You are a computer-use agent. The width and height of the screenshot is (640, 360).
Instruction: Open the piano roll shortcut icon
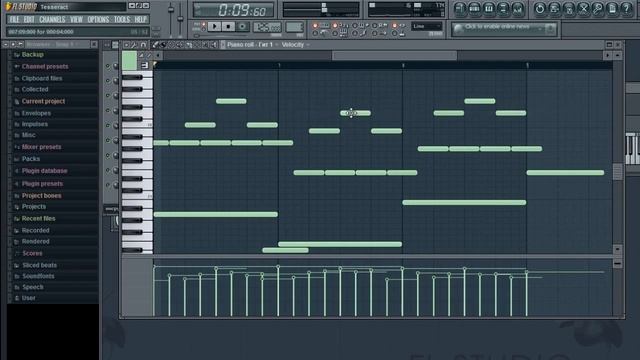(489, 9)
